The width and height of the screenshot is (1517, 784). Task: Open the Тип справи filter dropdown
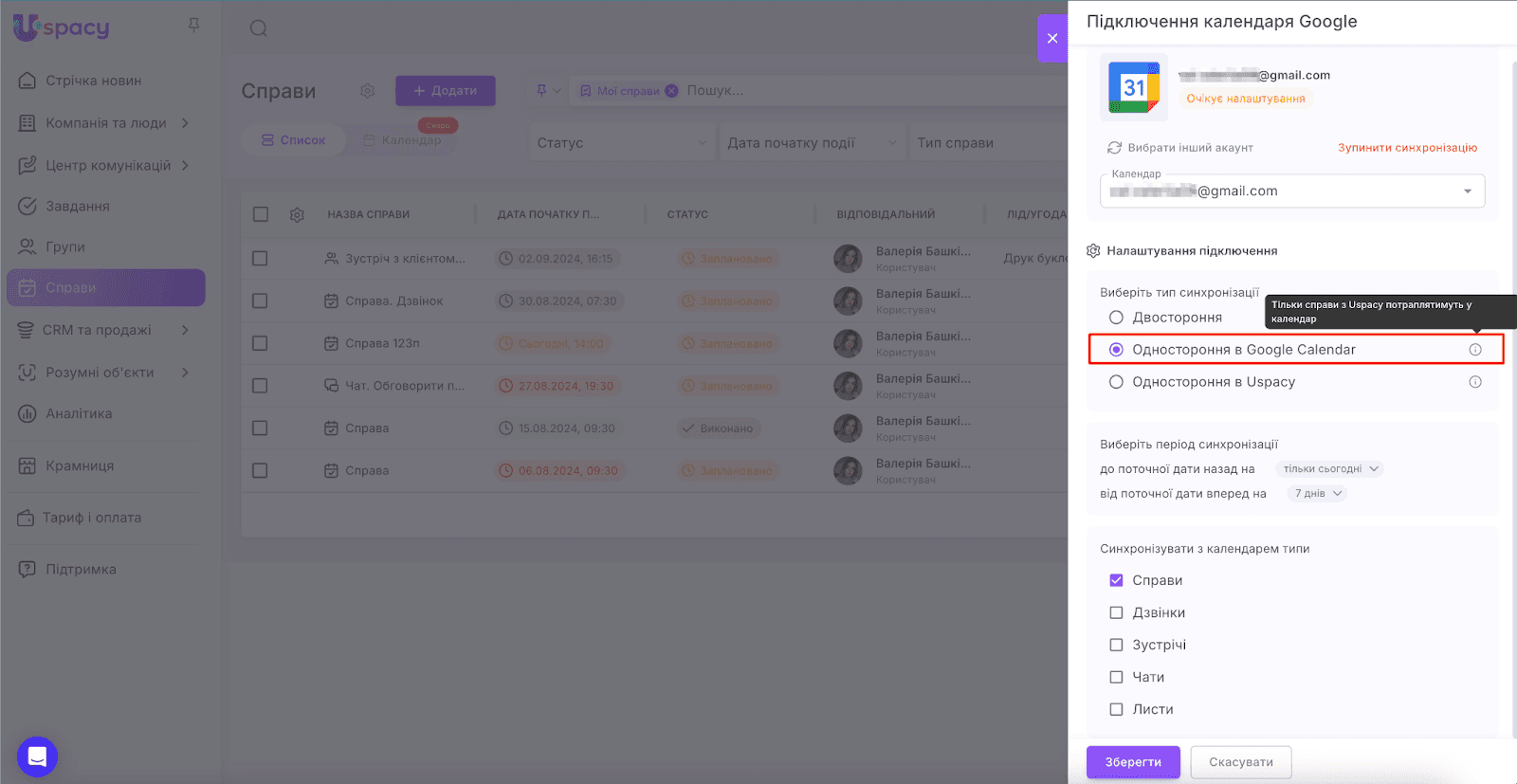987,143
